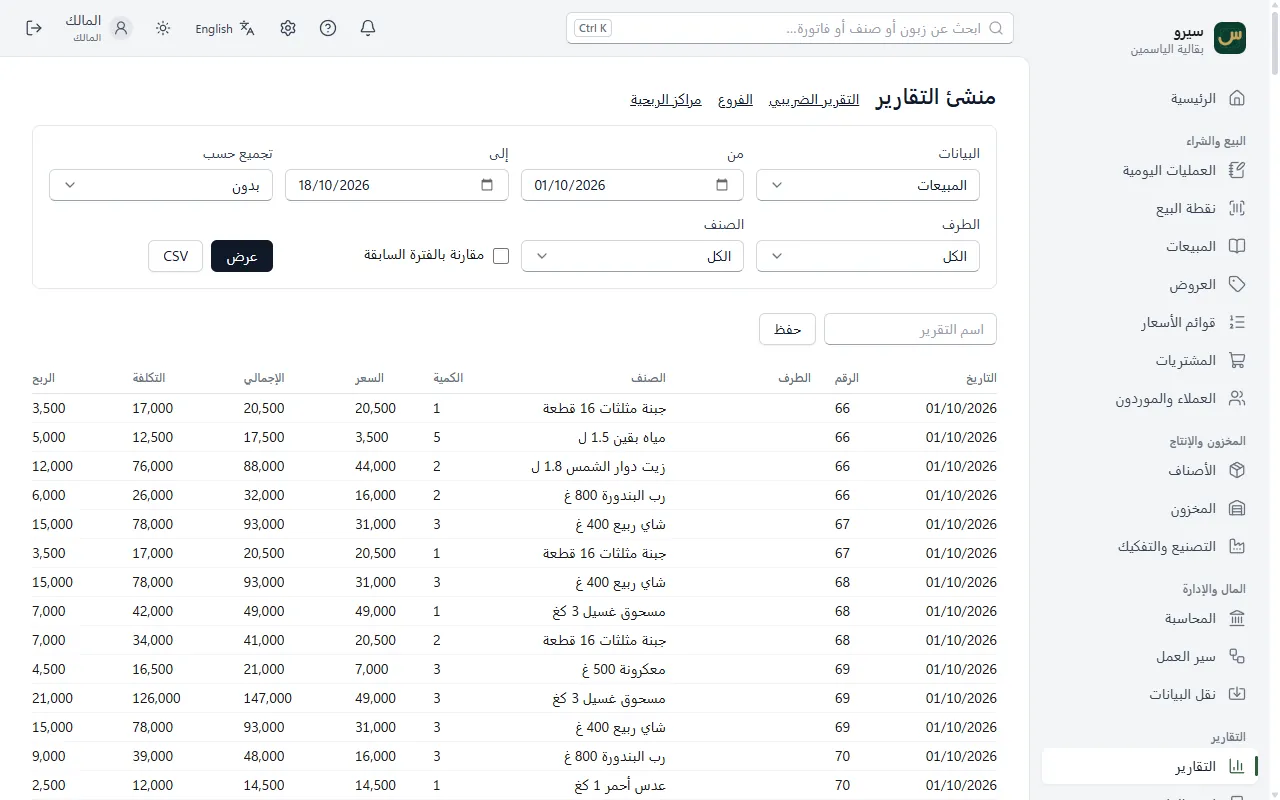Screen dimensions: 1280x800
Task: Go to التقرير الضريبي tab link
Action: pyautogui.click(x=814, y=100)
